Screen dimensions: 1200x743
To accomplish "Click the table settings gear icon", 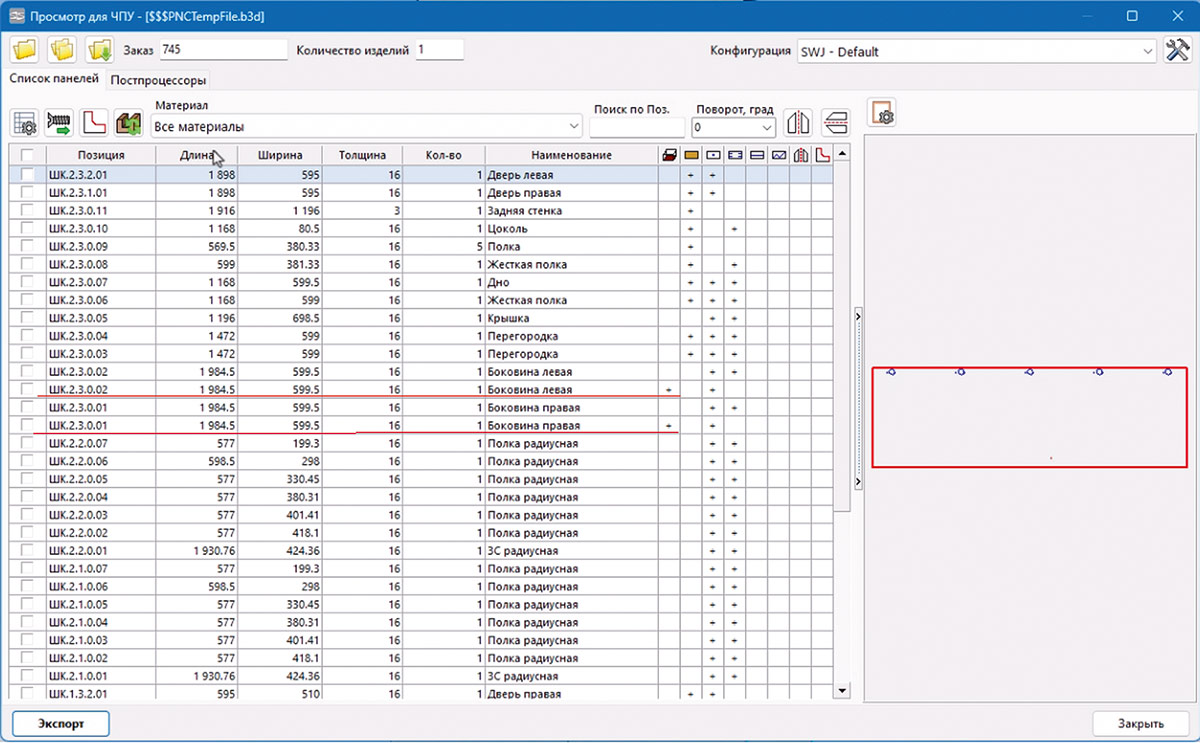I will pyautogui.click(x=25, y=124).
